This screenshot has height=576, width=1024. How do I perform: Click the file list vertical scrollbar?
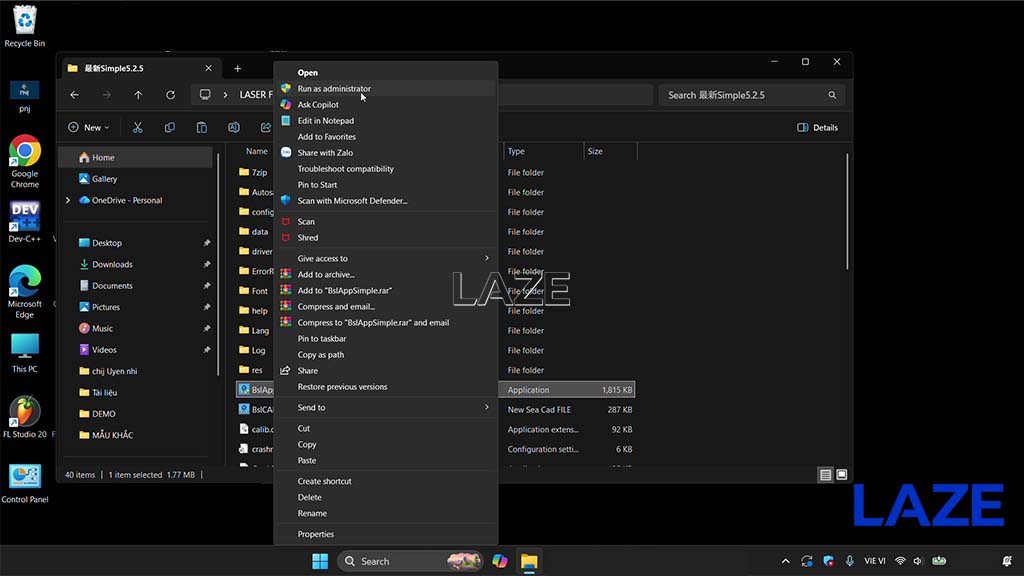[x=847, y=212]
